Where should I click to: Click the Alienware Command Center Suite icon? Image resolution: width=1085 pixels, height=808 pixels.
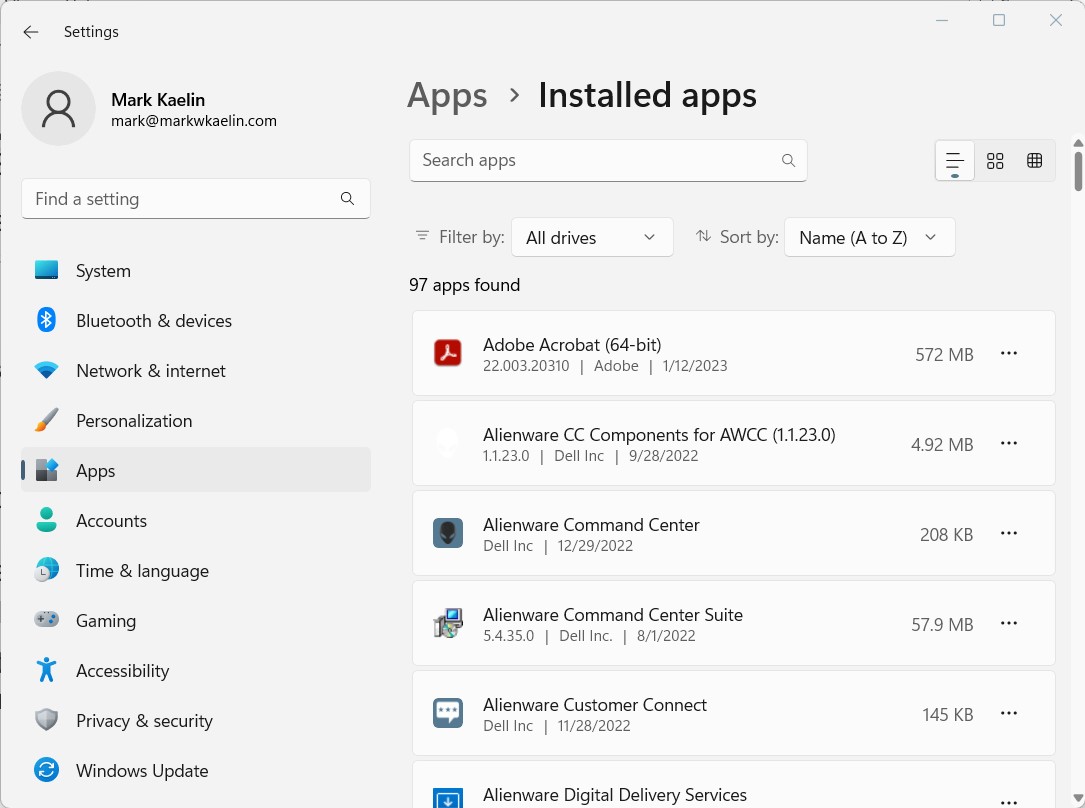(447, 623)
